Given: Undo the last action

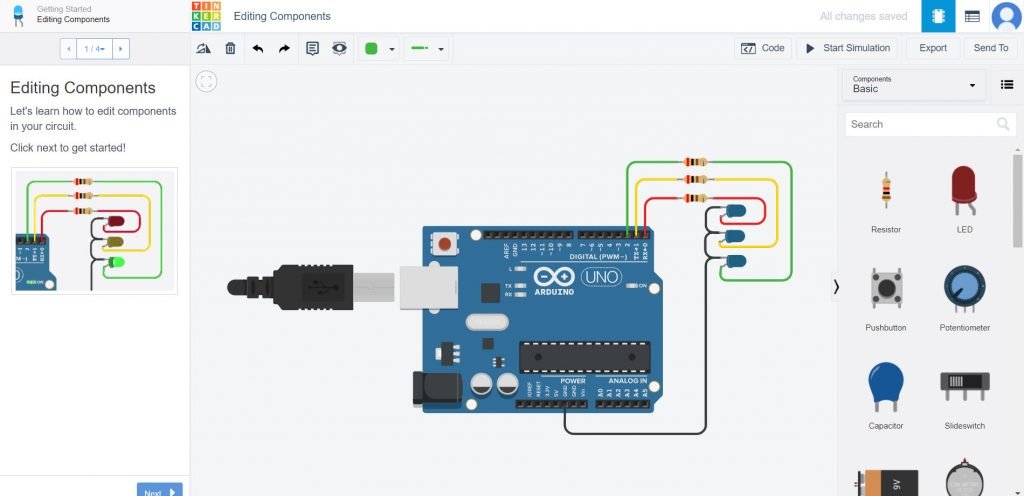Looking at the screenshot, I should click(x=258, y=48).
